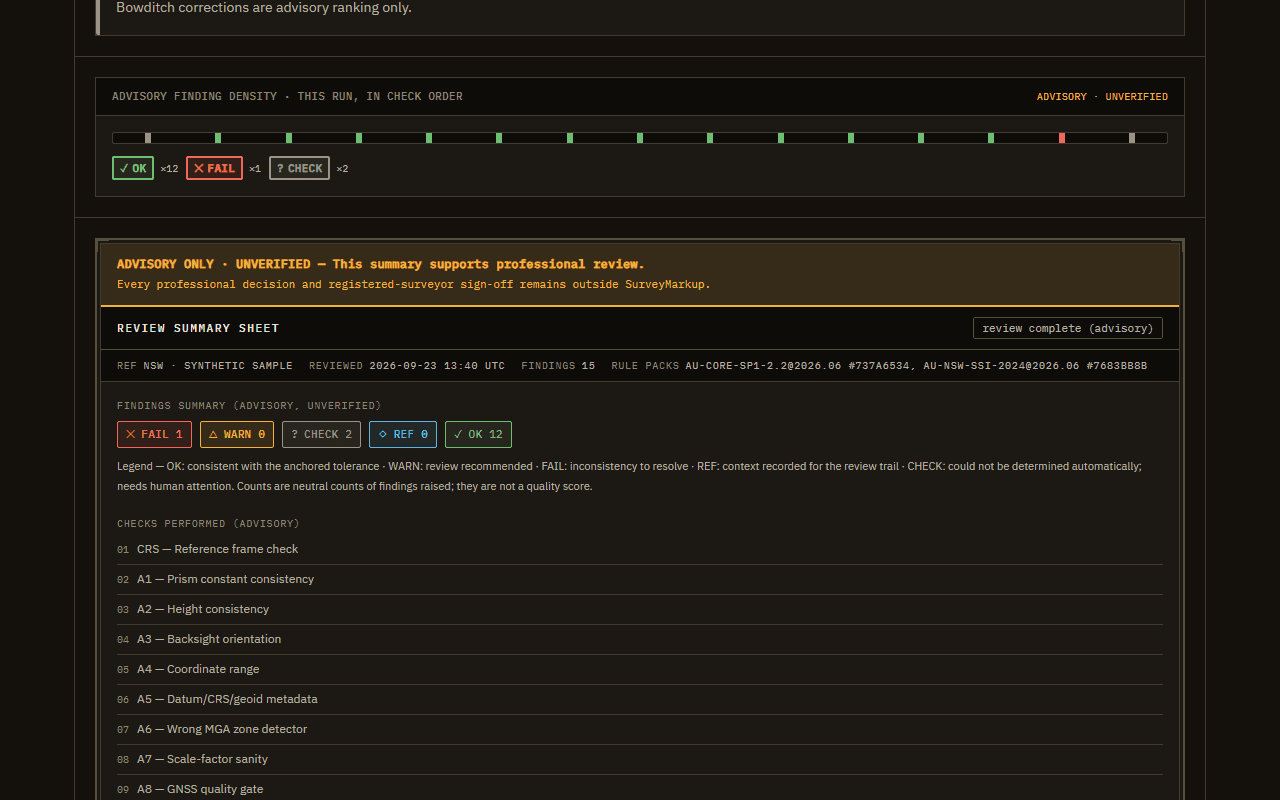Filter by FAIL 1 in findings summary
This screenshot has height=800, width=1280.
155,434
